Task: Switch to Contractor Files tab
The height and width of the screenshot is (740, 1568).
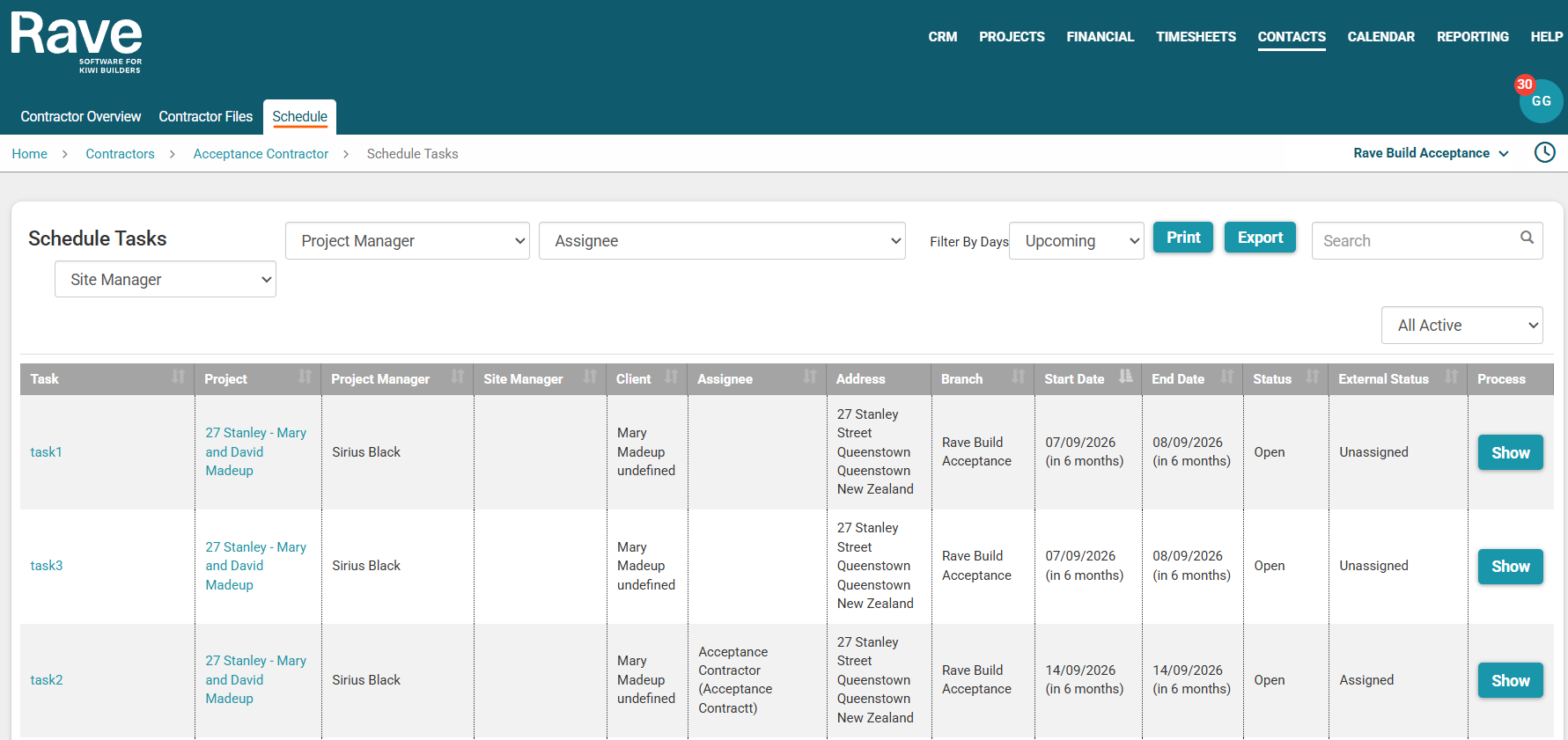Action: click(205, 116)
